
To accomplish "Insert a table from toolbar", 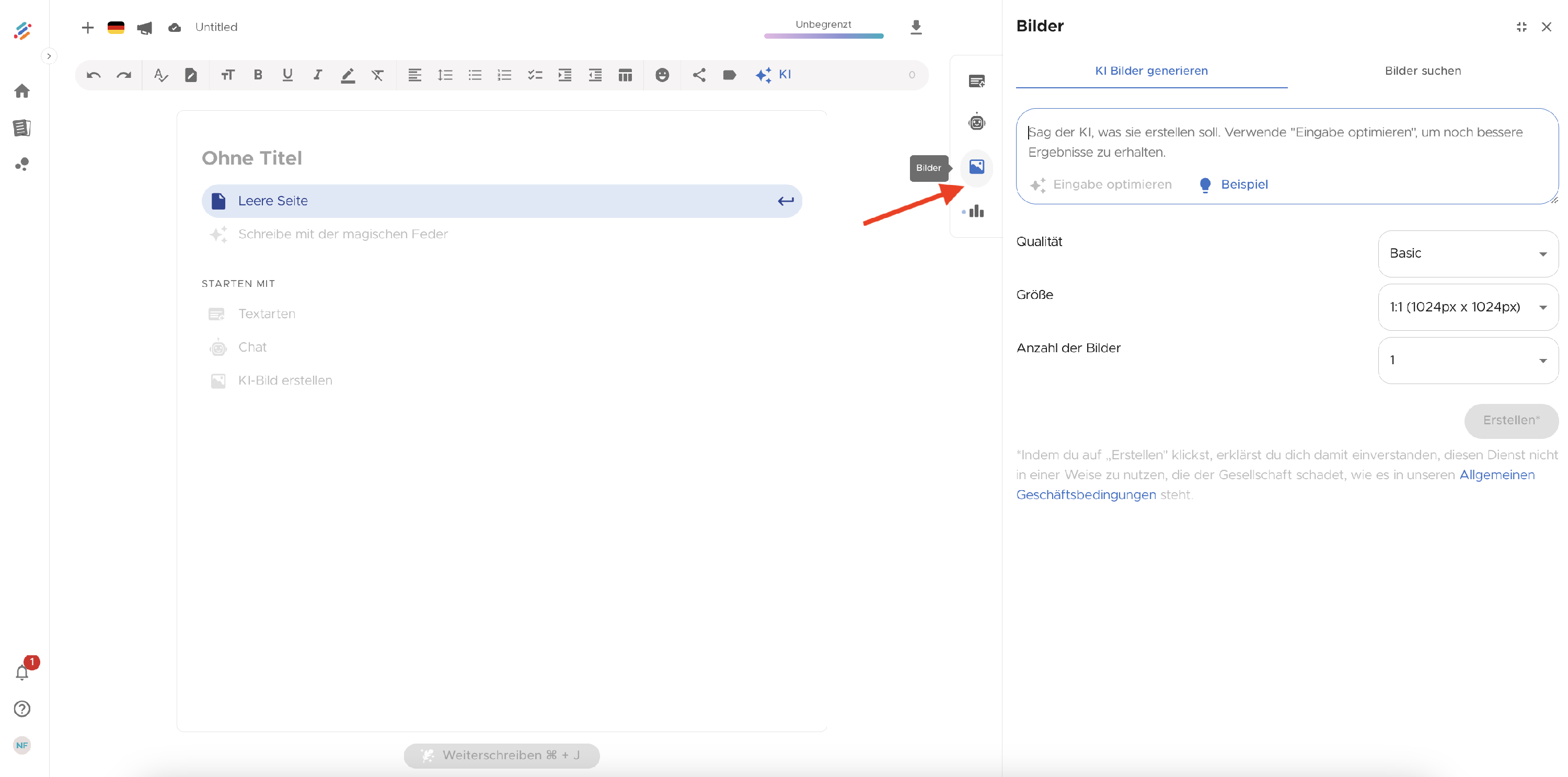I will pos(625,75).
